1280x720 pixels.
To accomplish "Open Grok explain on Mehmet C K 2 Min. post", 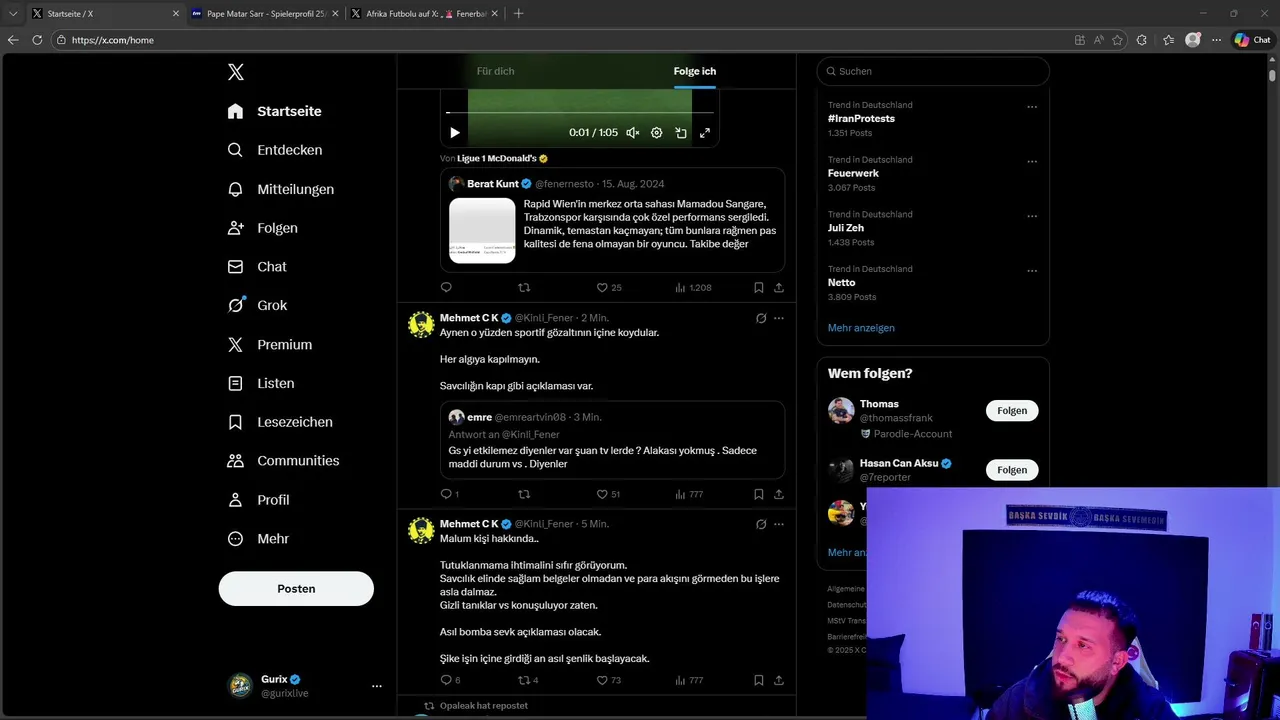I will tap(761, 318).
